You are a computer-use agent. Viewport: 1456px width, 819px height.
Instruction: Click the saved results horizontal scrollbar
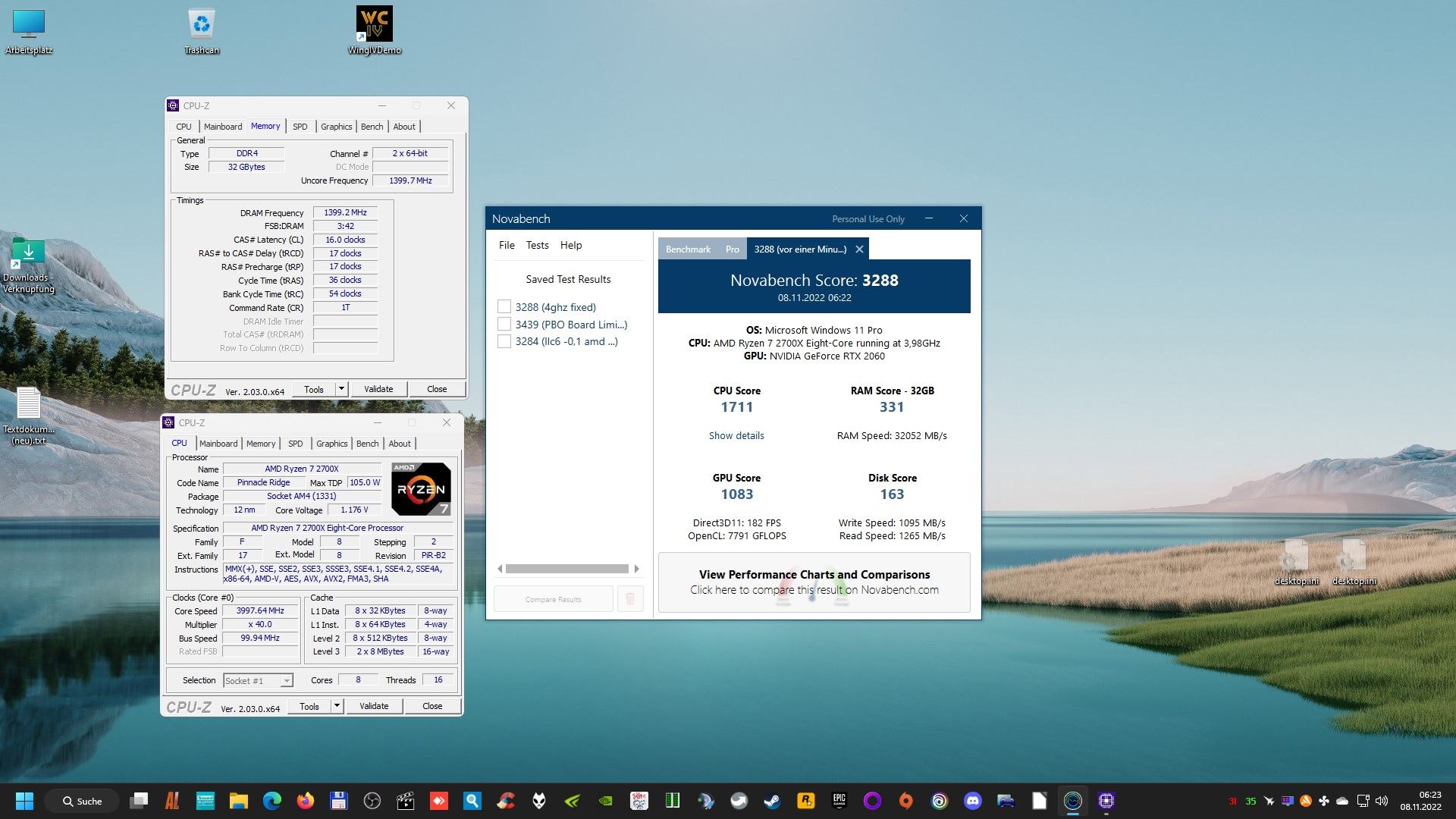pos(567,569)
